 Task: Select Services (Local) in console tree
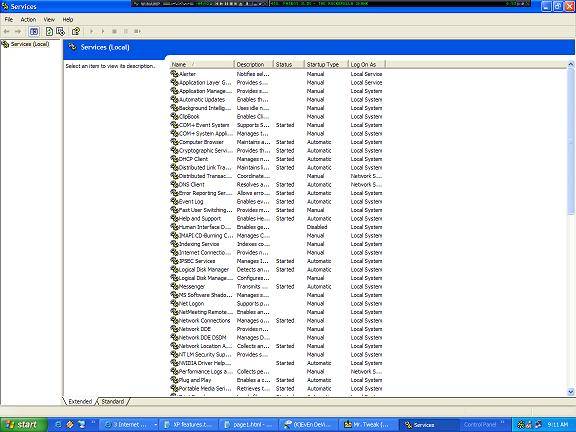(30, 44)
